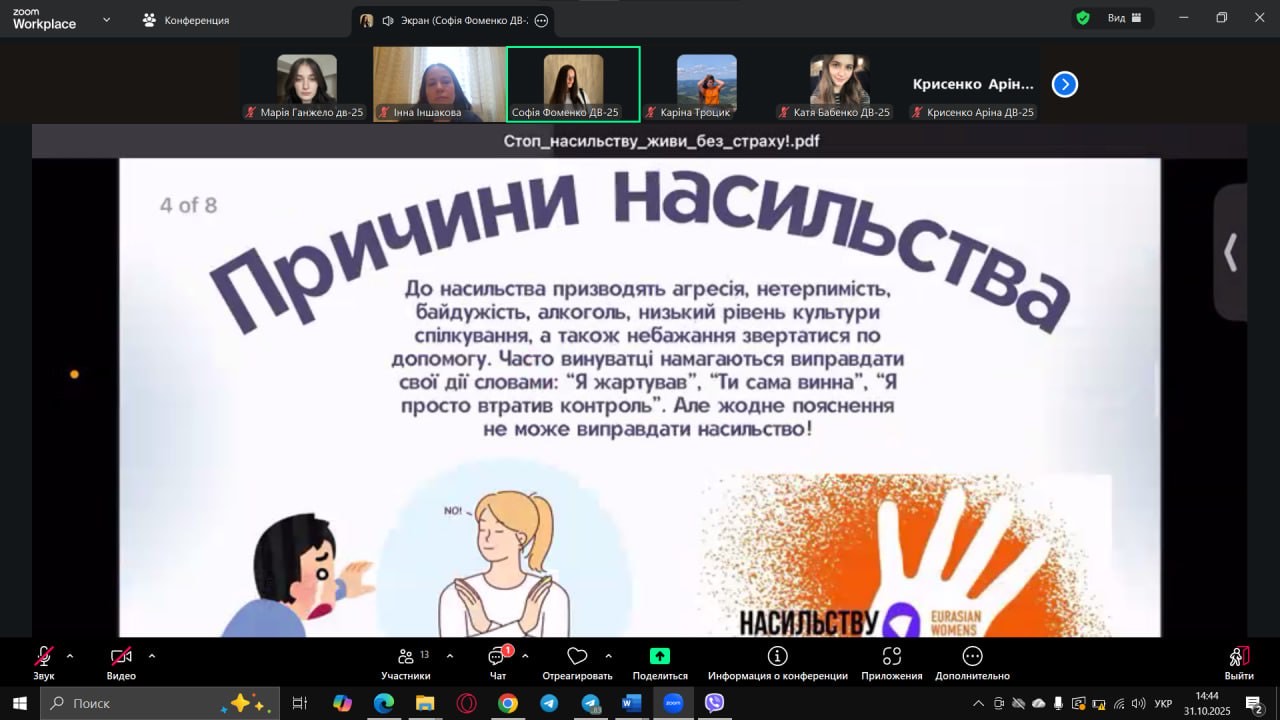Expand the arrow next to Участники
The width and height of the screenshot is (1280, 720).
pyautogui.click(x=449, y=656)
